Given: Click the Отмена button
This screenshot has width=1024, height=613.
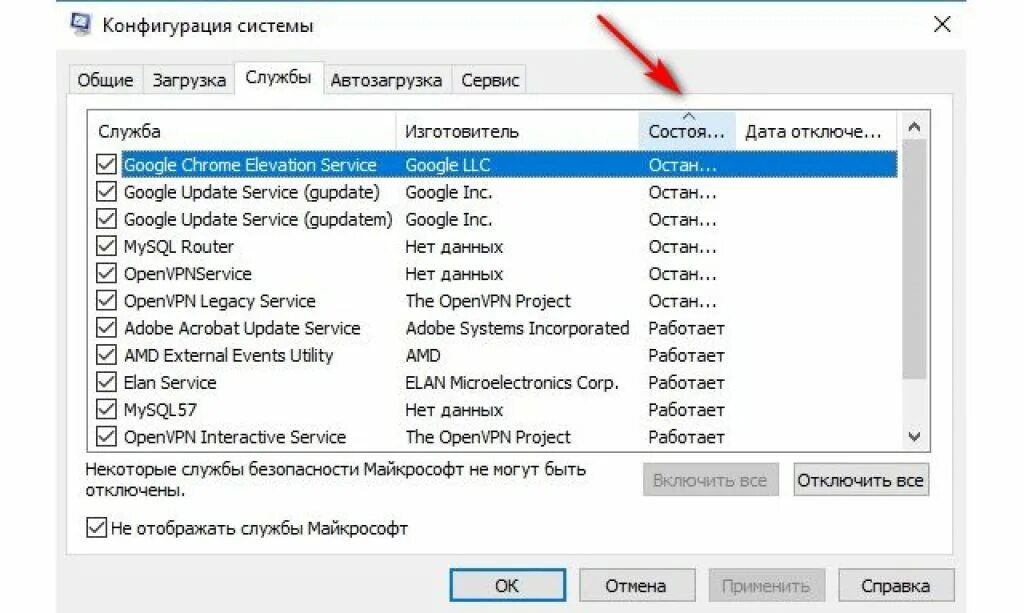Looking at the screenshot, I should pyautogui.click(x=636, y=586).
